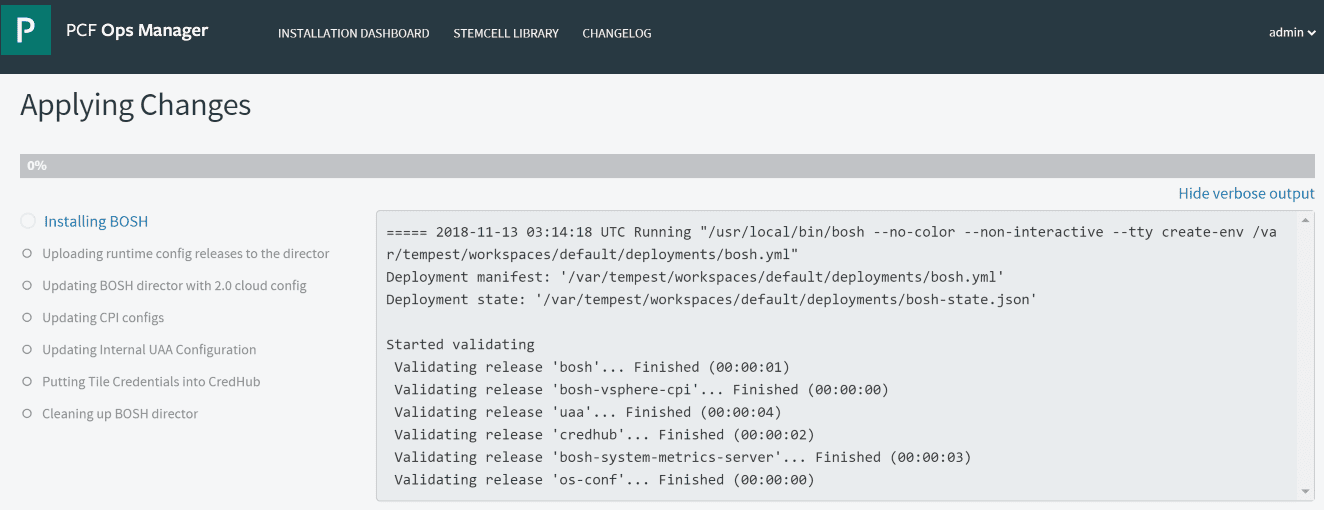Click the Installing BOSH step link
1324x510 pixels.
pos(96,222)
